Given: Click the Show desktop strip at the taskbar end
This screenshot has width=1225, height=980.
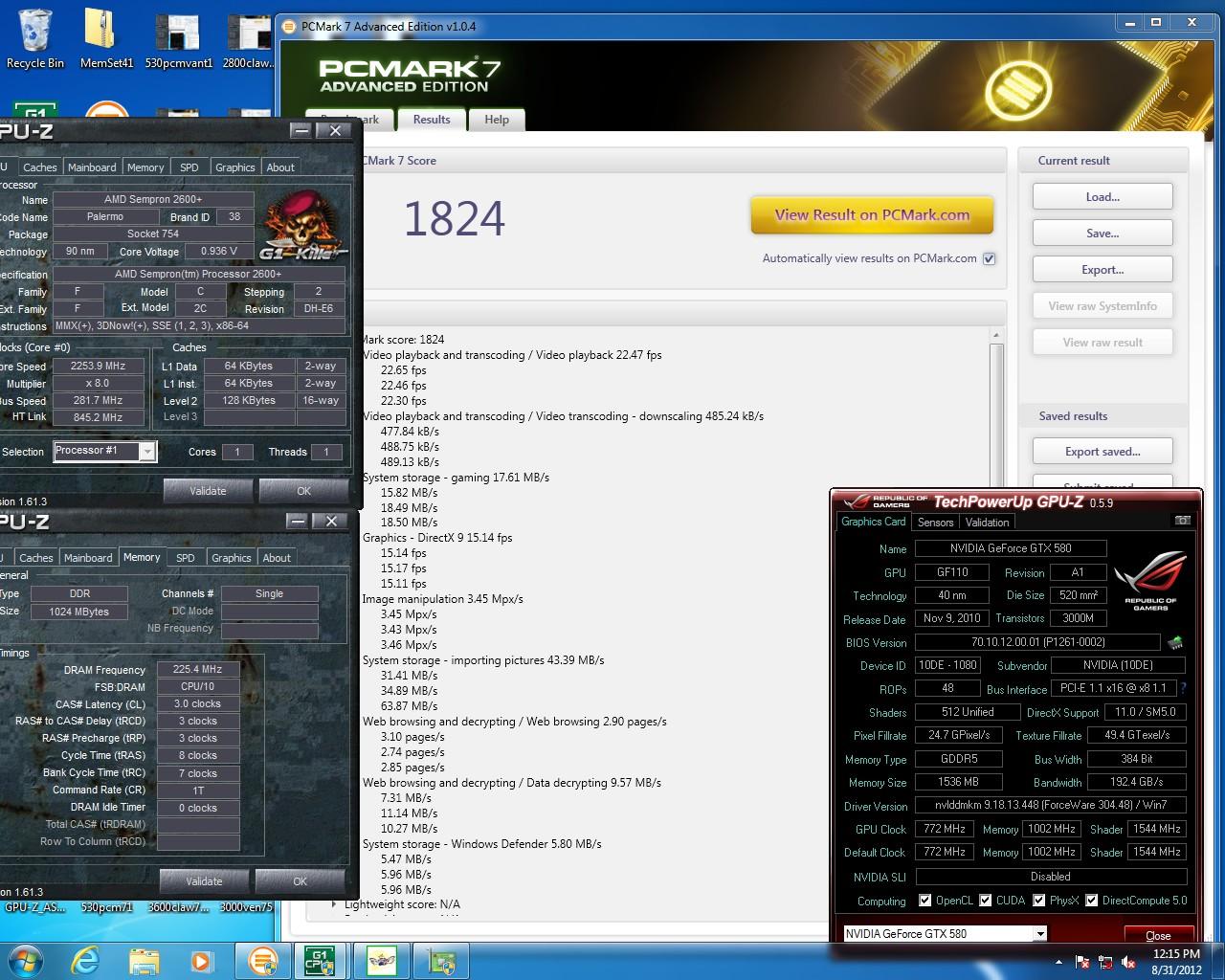Looking at the screenshot, I should (x=1218, y=961).
